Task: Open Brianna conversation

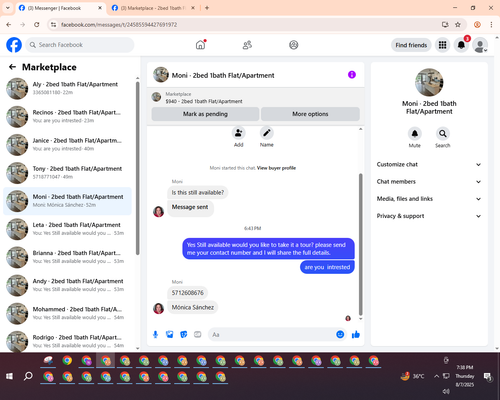Action: (68, 257)
